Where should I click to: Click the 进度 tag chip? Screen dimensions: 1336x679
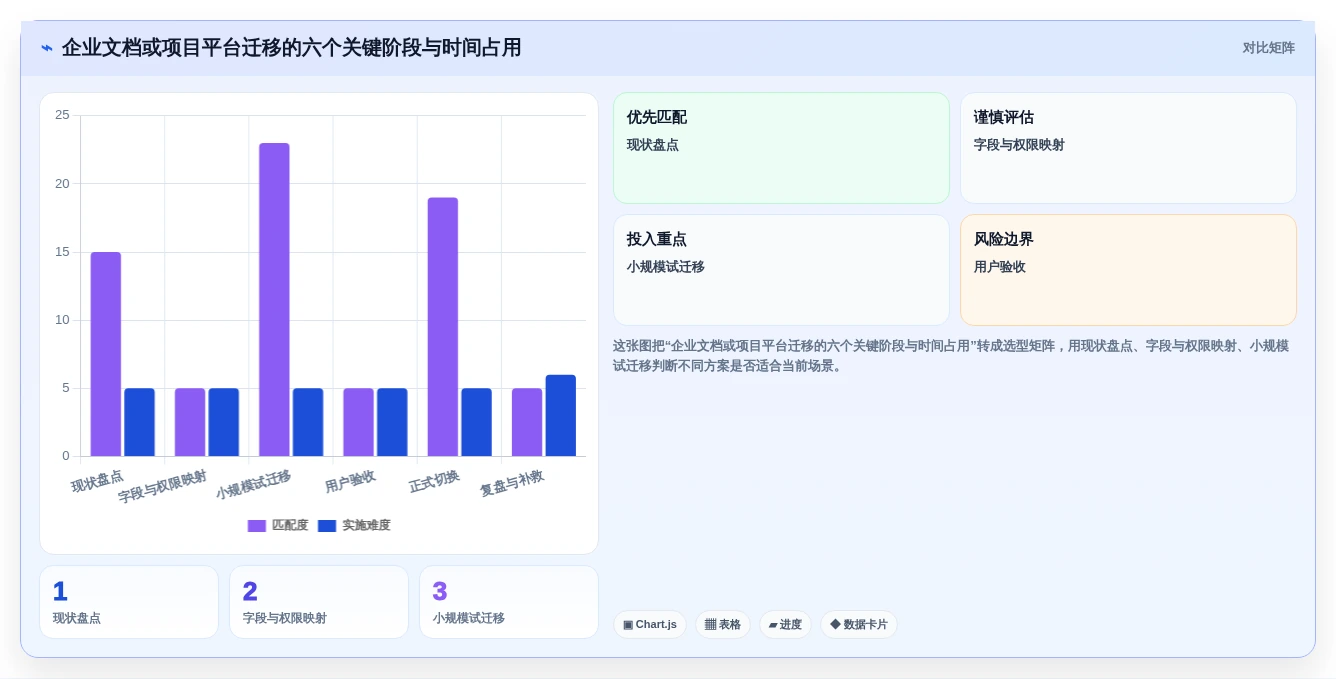click(x=785, y=624)
